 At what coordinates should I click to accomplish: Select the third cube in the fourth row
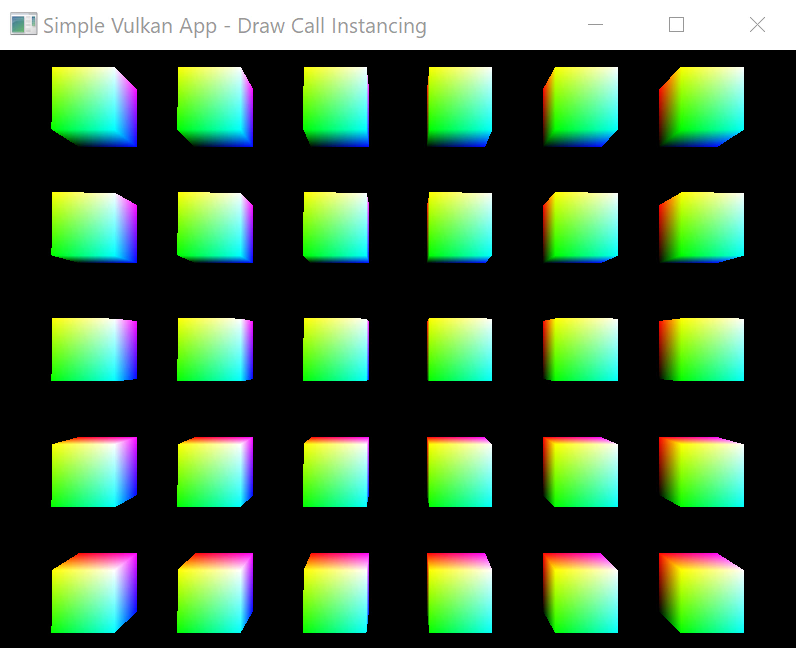[x=336, y=472]
